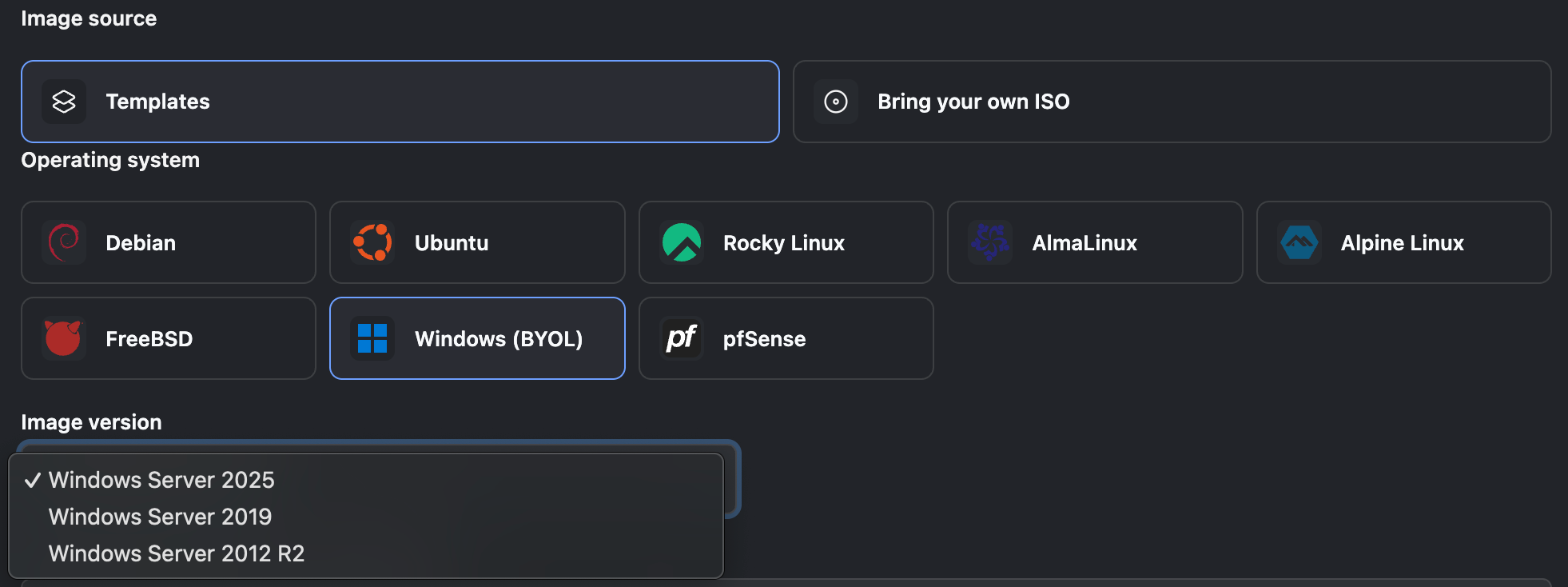Select Rocky Linux operating system
1568x587 pixels.
coord(786,242)
